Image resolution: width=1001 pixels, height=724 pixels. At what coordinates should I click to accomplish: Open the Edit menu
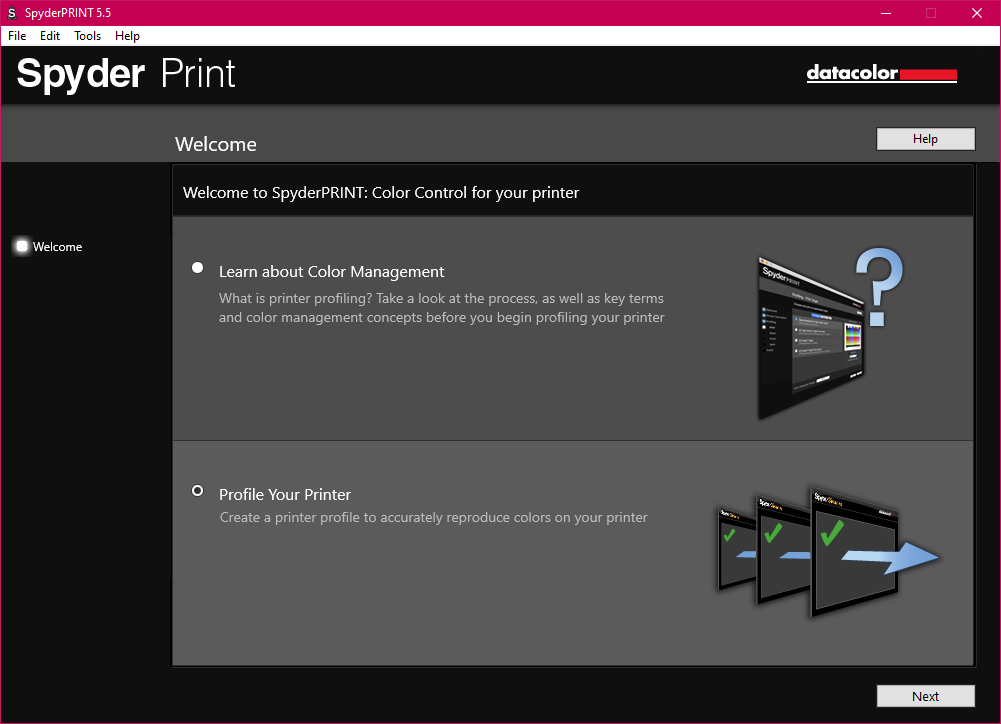point(50,36)
